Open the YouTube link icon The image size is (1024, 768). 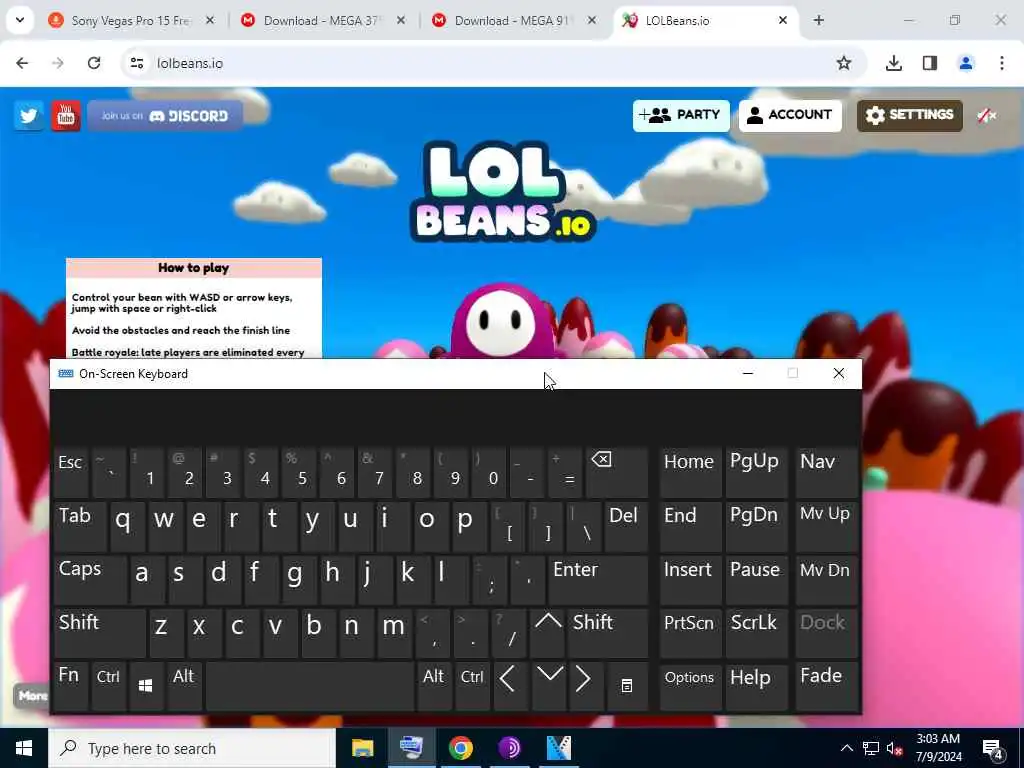click(x=65, y=116)
